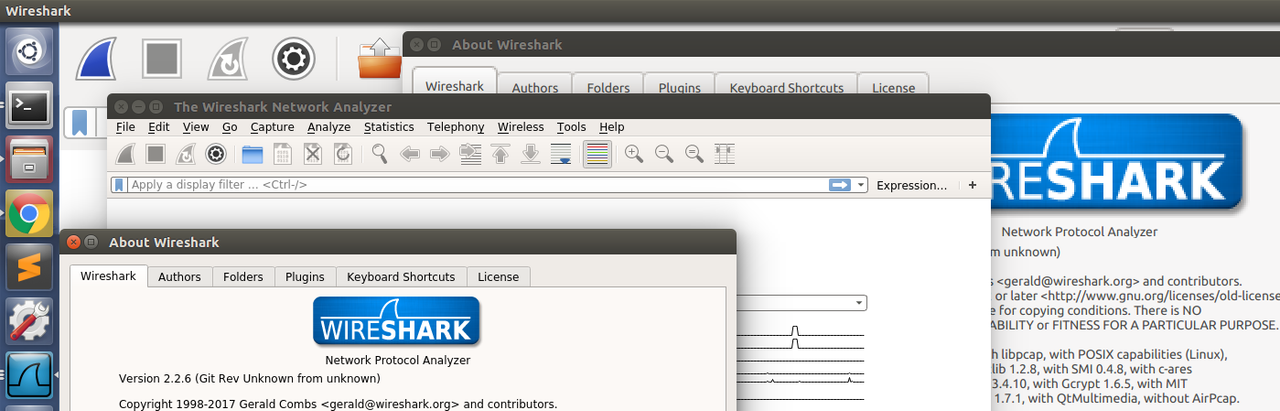Image resolution: width=1280 pixels, height=411 pixels.
Task: Add filter button with plus sign
Action: [x=973, y=185]
